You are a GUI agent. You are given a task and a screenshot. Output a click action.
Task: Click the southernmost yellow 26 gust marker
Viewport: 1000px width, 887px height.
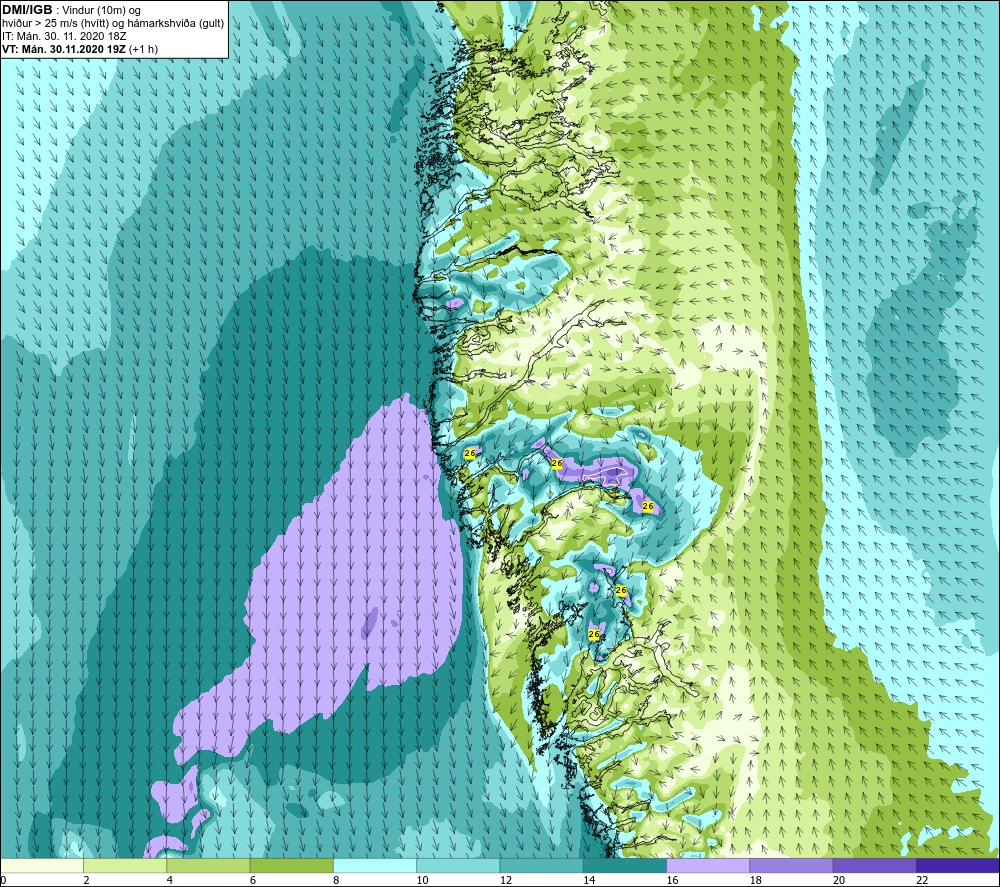point(594,634)
